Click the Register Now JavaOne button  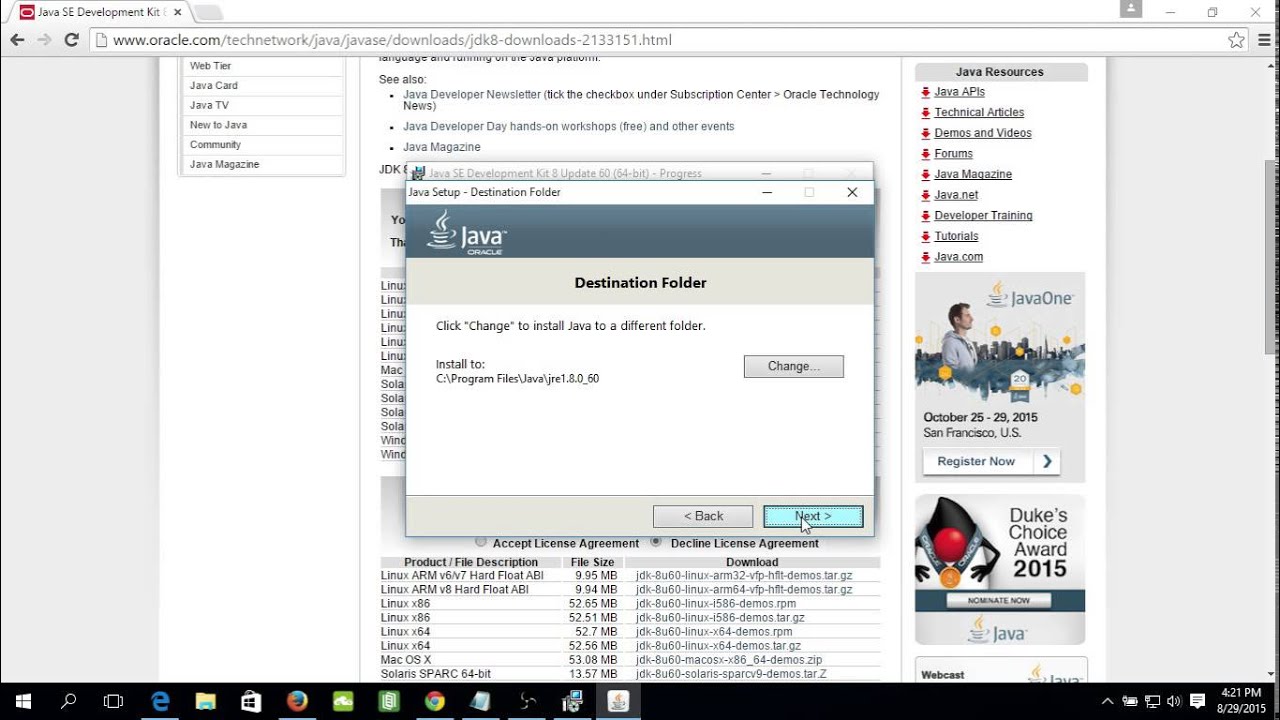click(x=990, y=461)
